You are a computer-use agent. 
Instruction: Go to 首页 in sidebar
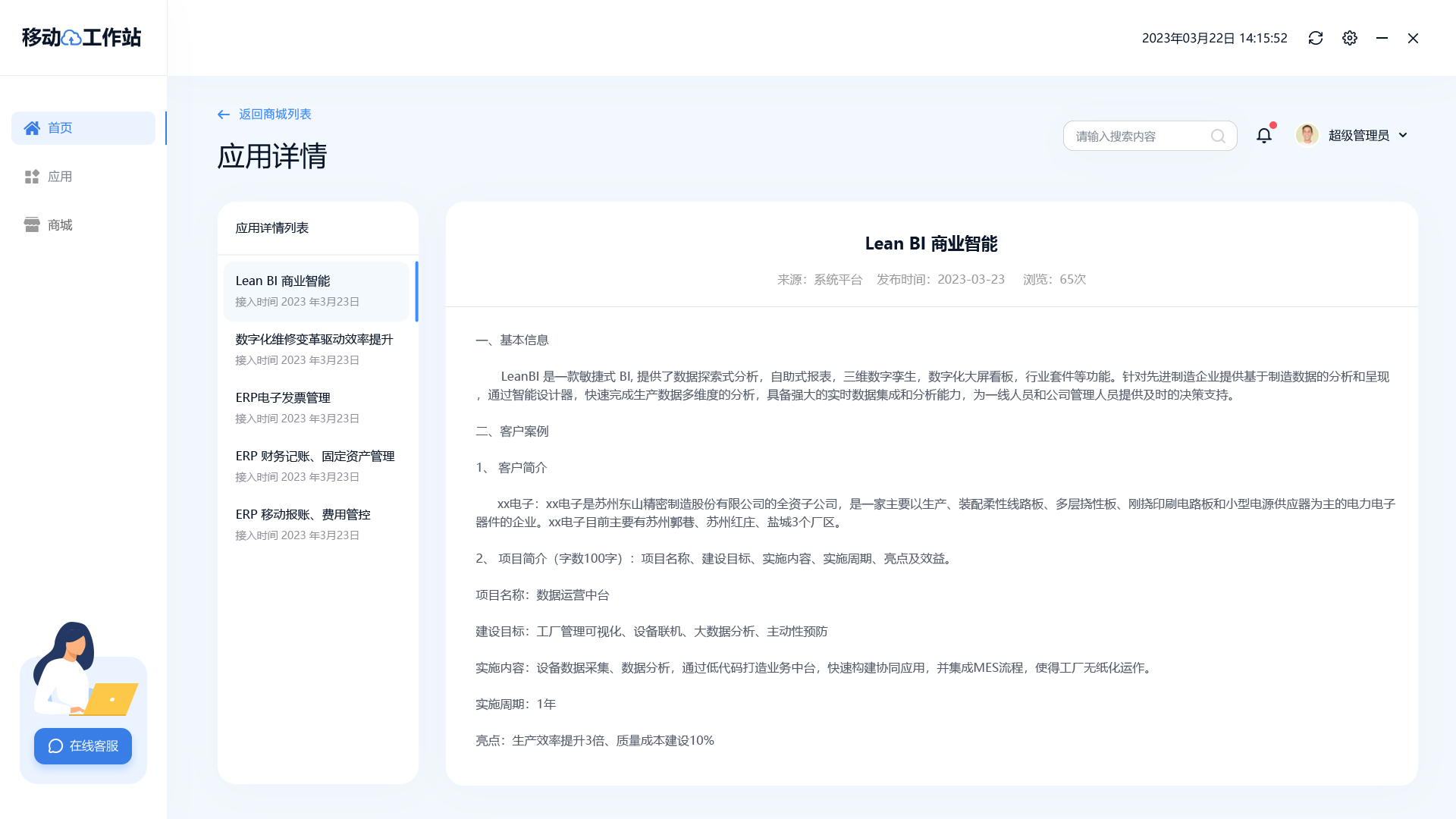83,128
